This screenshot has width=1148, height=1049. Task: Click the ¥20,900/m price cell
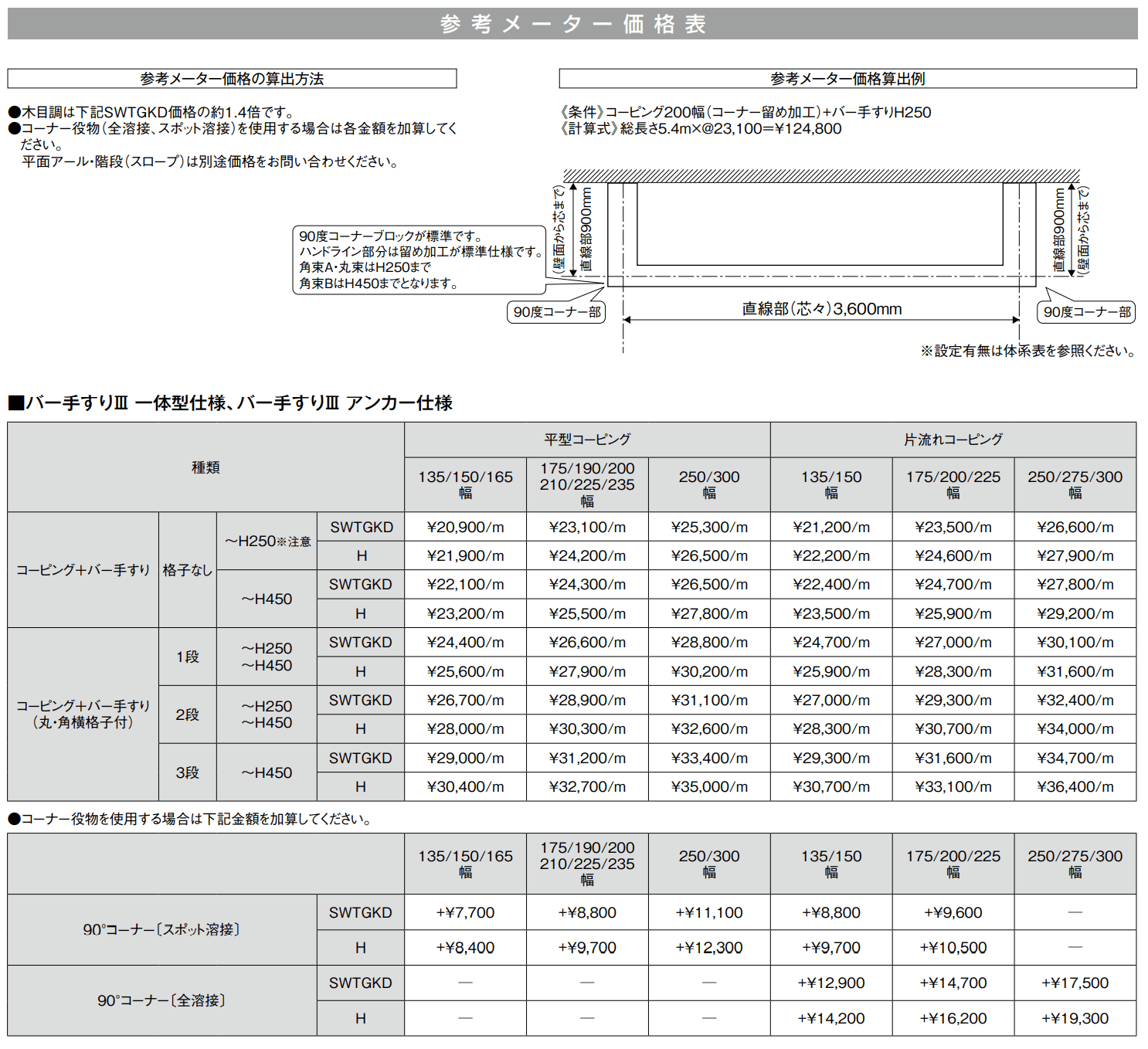[x=464, y=526]
